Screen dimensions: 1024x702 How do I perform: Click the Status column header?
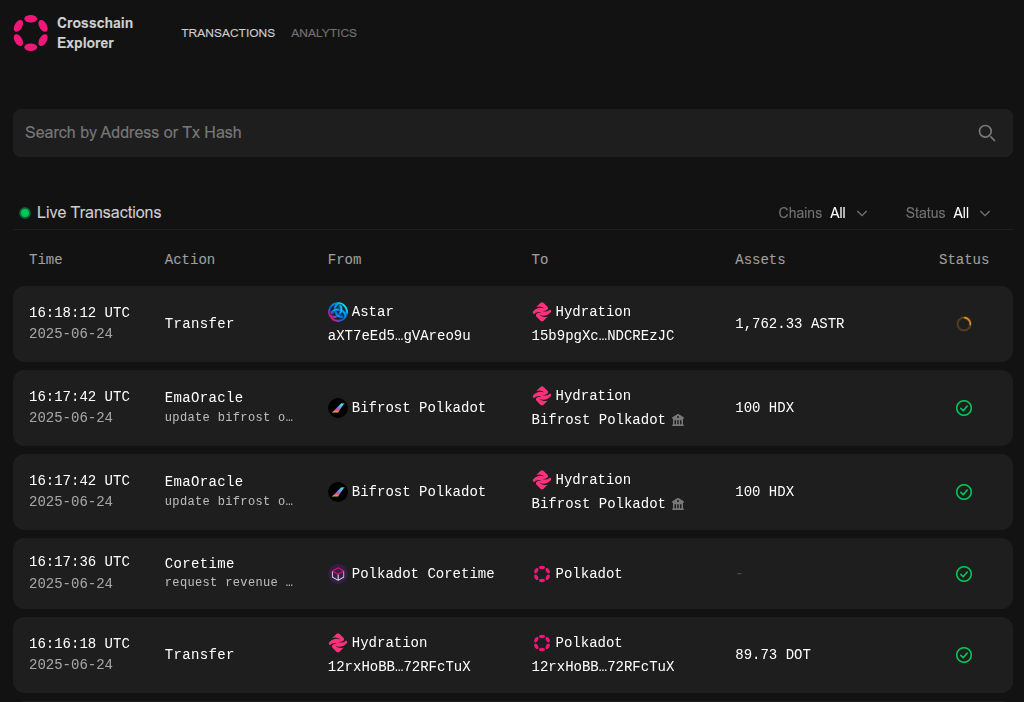pos(963,259)
